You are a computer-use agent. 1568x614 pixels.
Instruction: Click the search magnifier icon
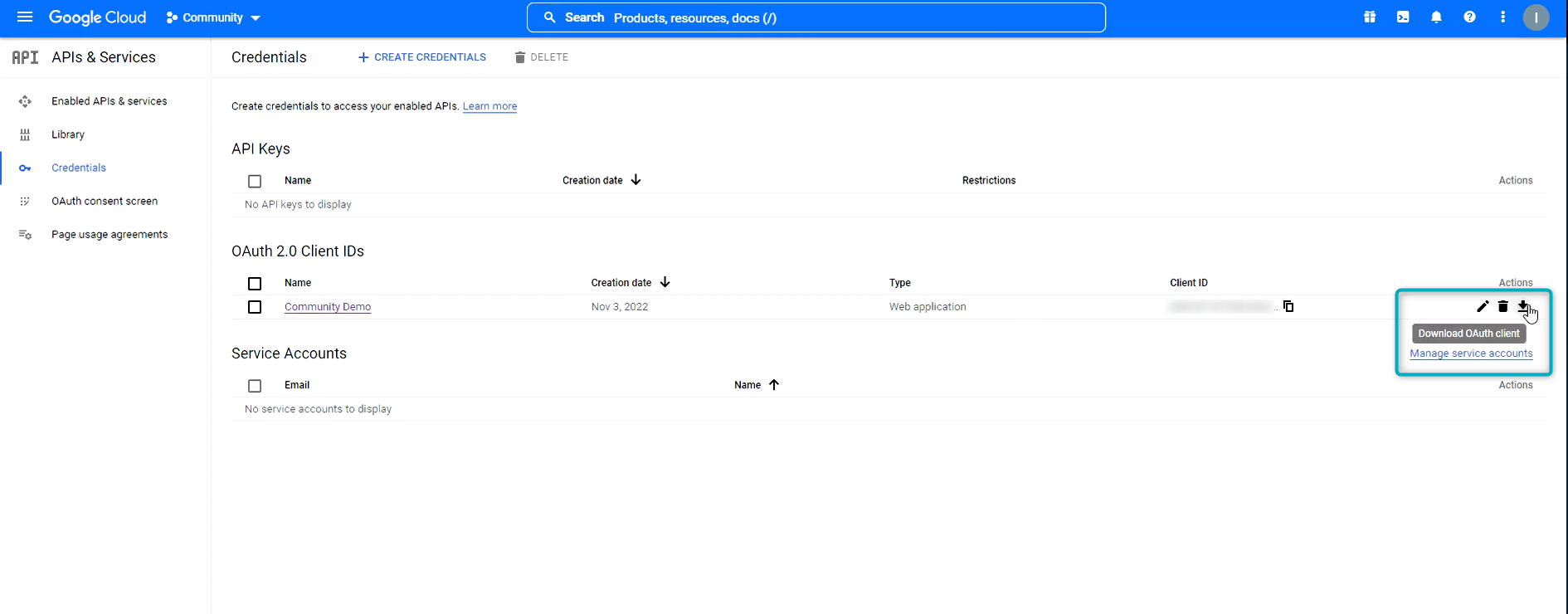point(549,17)
